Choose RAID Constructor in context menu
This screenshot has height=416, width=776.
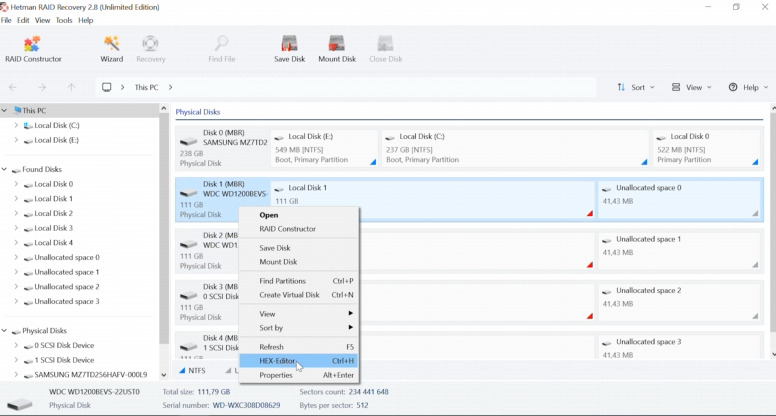299,229
